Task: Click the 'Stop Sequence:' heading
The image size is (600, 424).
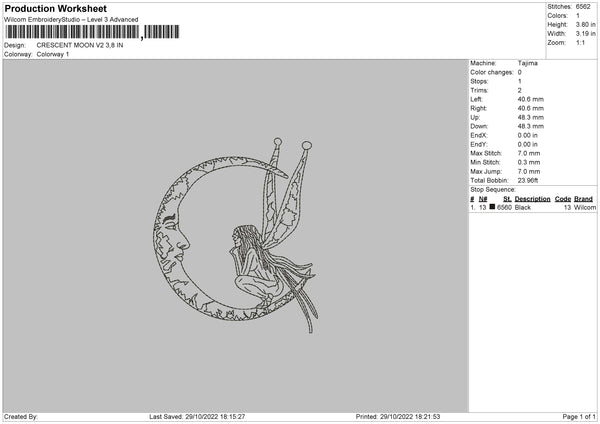Action: [x=493, y=190]
